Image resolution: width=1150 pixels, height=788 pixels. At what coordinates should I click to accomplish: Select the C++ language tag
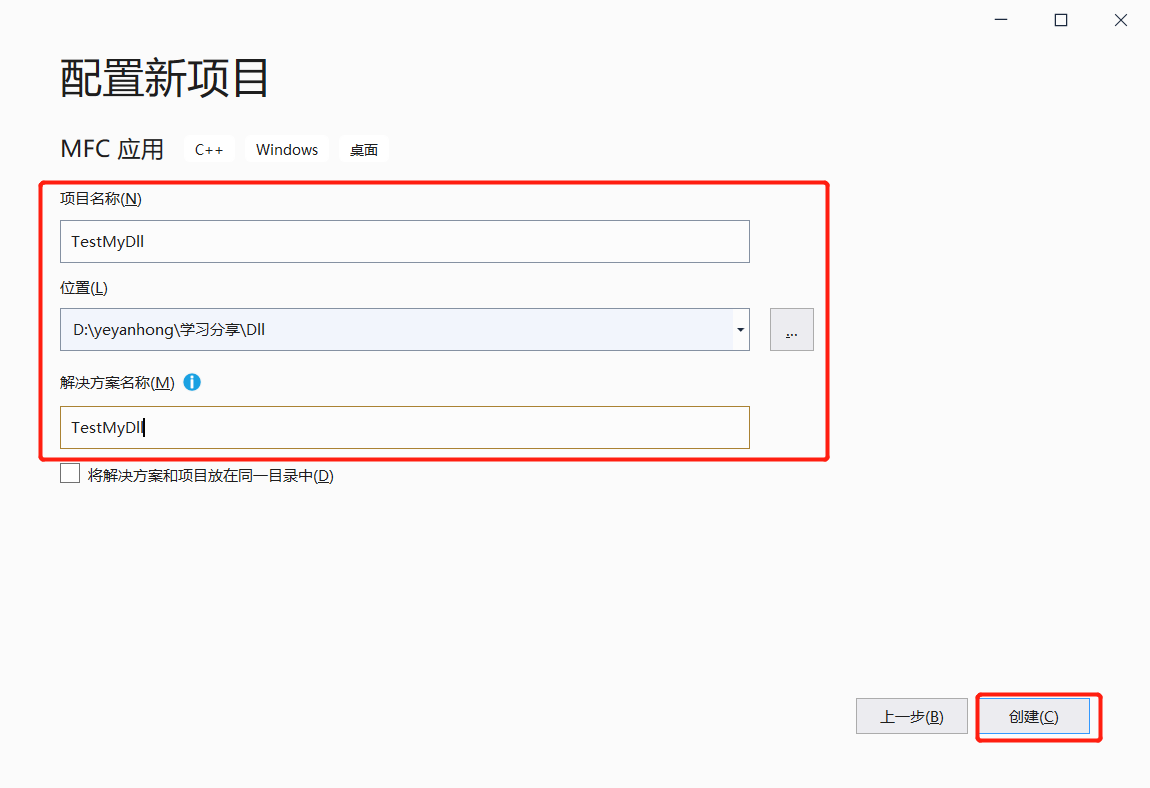pyautogui.click(x=209, y=148)
